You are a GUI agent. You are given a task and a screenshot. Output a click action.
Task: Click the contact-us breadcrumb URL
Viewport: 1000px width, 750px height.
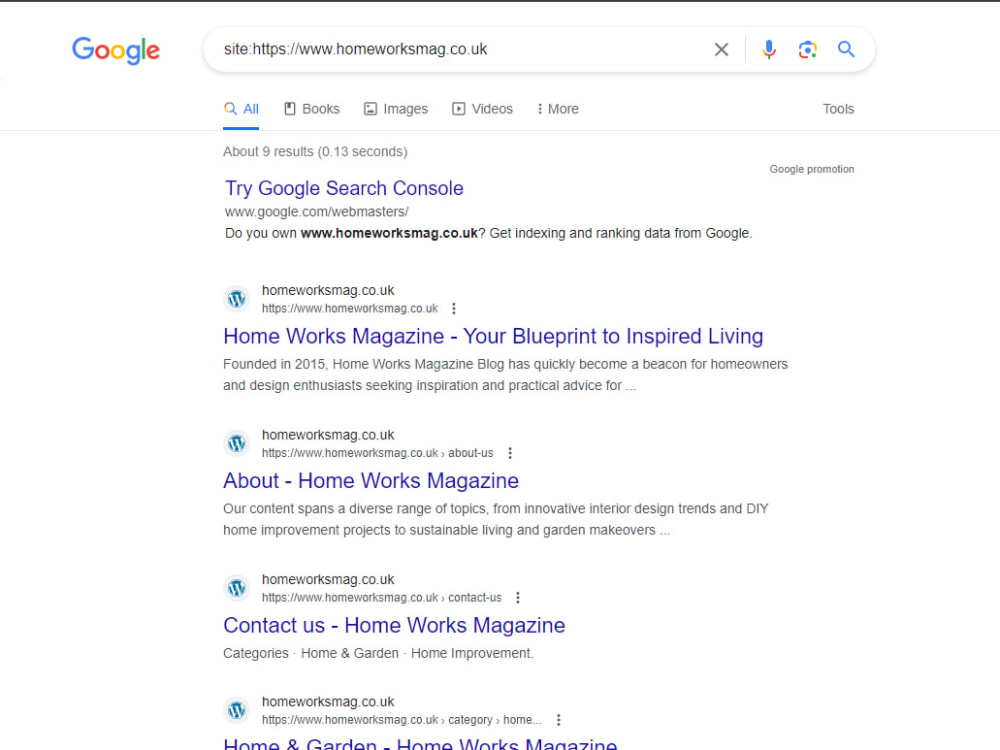382,598
